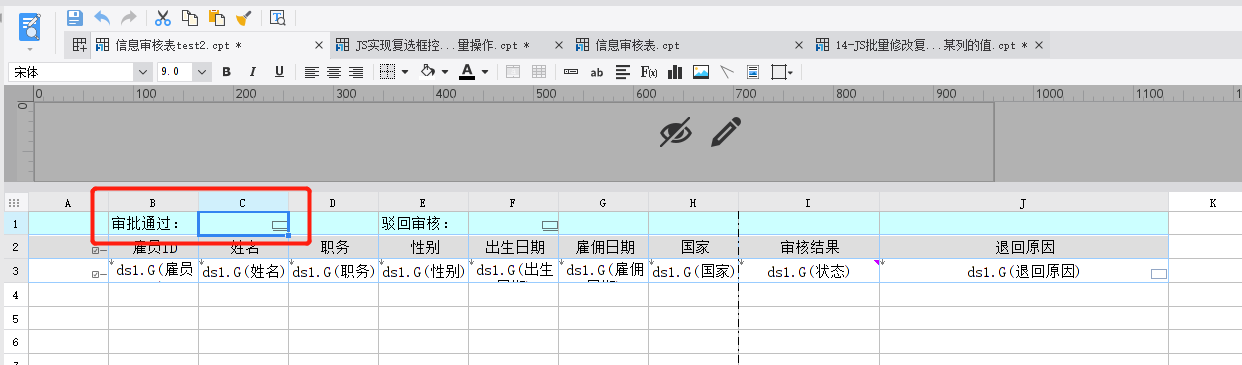Select cell 驳回审核：
This screenshot has height=365, width=1242.
coord(424,223)
